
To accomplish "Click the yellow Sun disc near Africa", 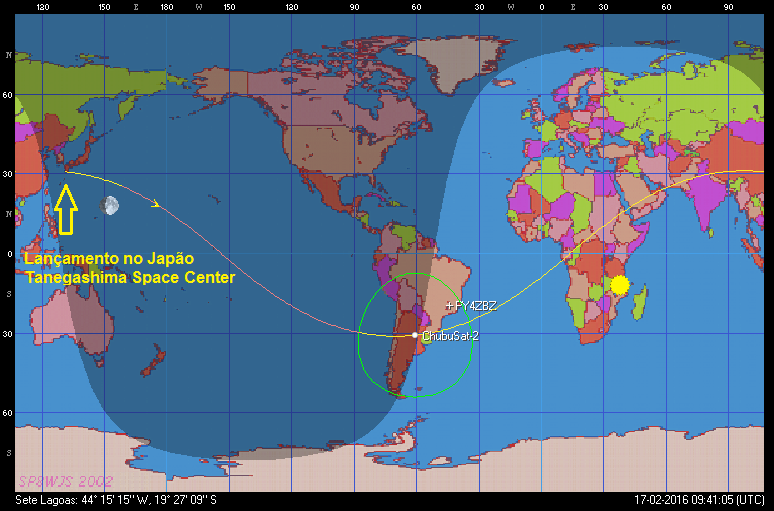I will (x=619, y=285).
